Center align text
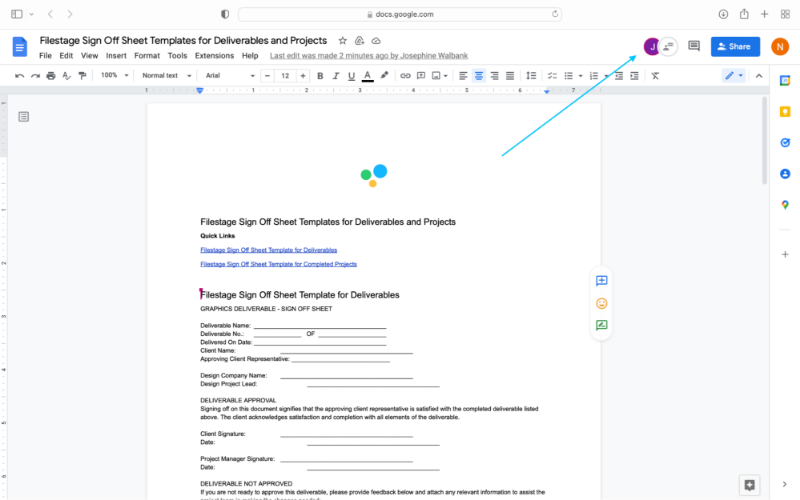Image resolution: width=800 pixels, height=500 pixels. pos(479,76)
